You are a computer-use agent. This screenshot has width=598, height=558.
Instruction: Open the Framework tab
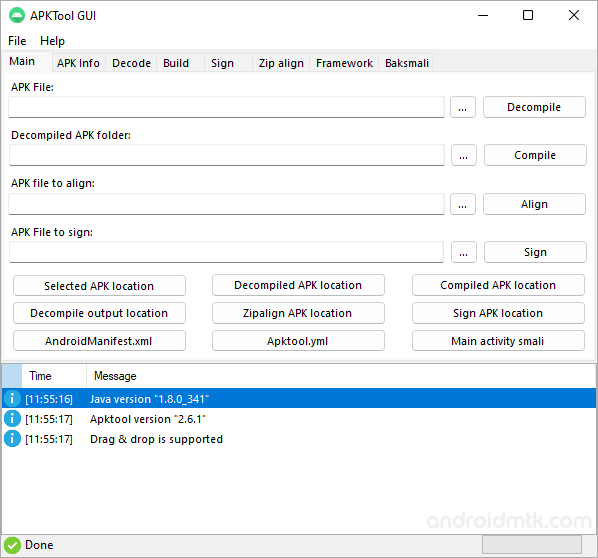point(344,63)
